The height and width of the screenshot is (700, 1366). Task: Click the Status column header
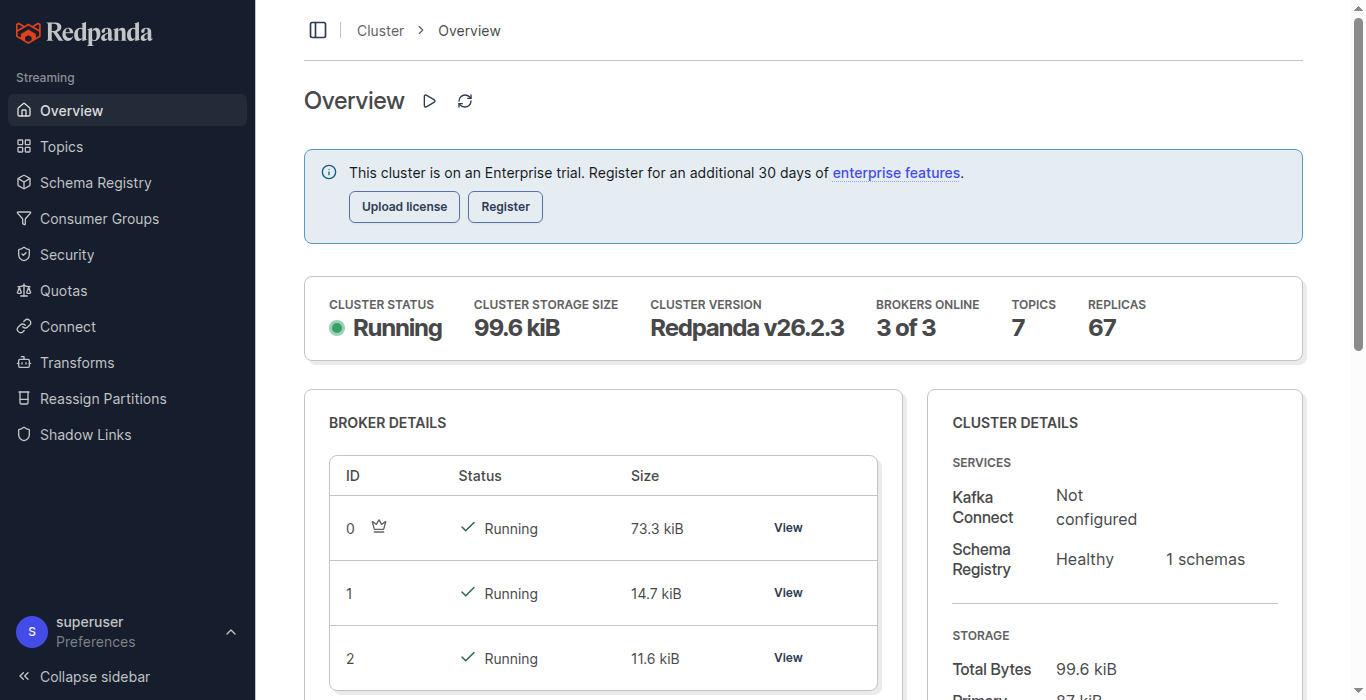point(480,476)
